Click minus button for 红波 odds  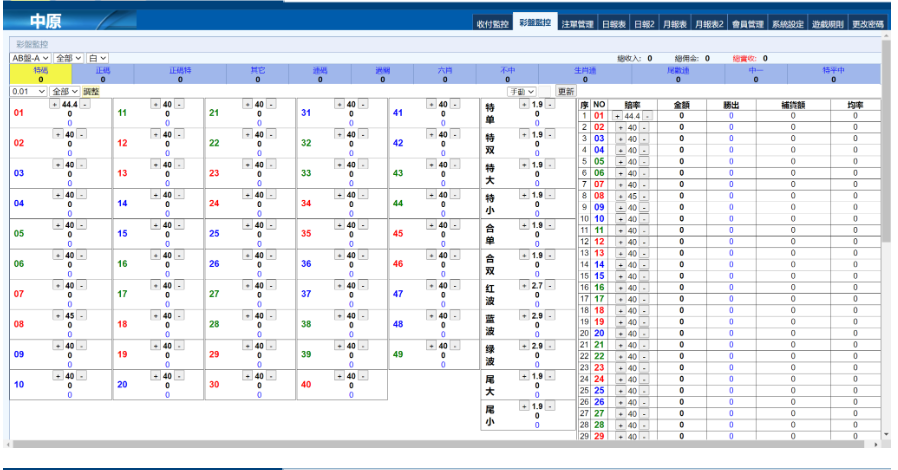click(x=550, y=285)
